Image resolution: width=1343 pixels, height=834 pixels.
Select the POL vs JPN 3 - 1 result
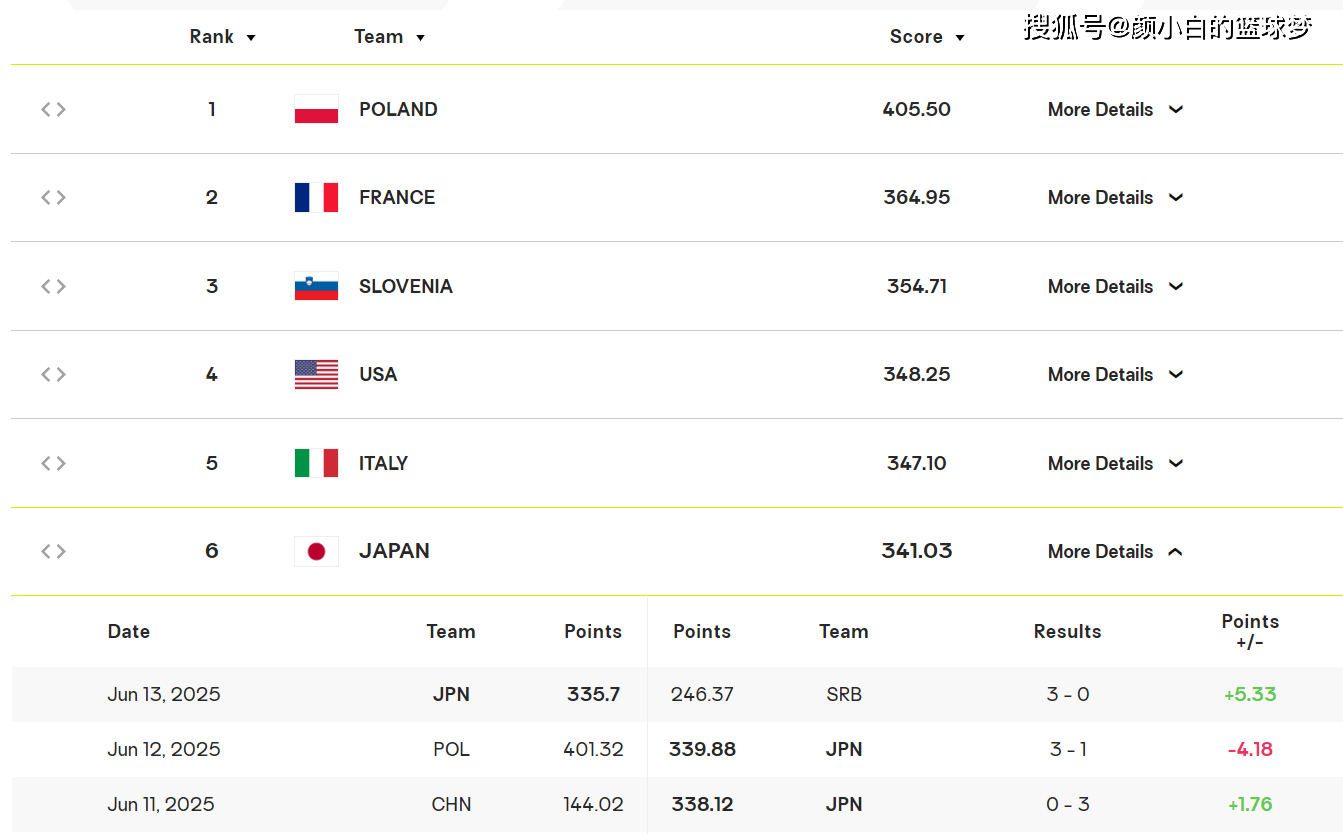point(1067,749)
